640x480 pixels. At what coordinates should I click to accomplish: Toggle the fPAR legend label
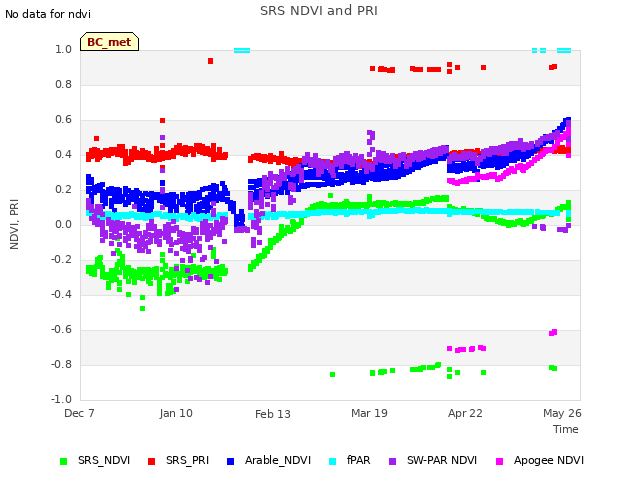click(359, 460)
